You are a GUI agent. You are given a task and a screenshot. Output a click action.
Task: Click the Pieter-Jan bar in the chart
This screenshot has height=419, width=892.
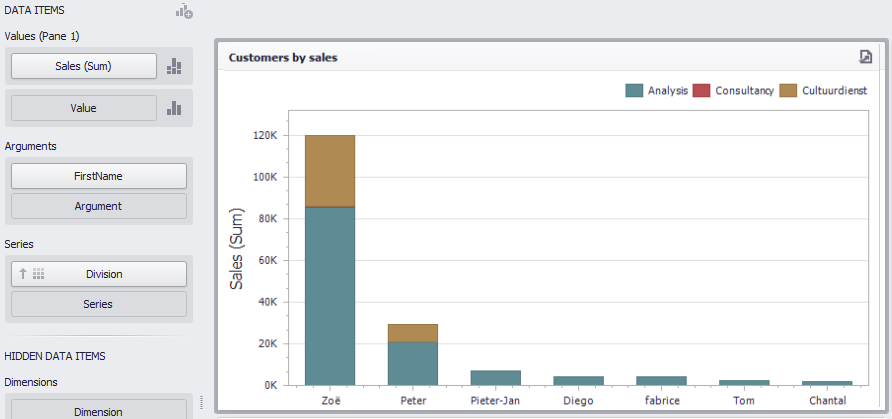tap(495, 378)
